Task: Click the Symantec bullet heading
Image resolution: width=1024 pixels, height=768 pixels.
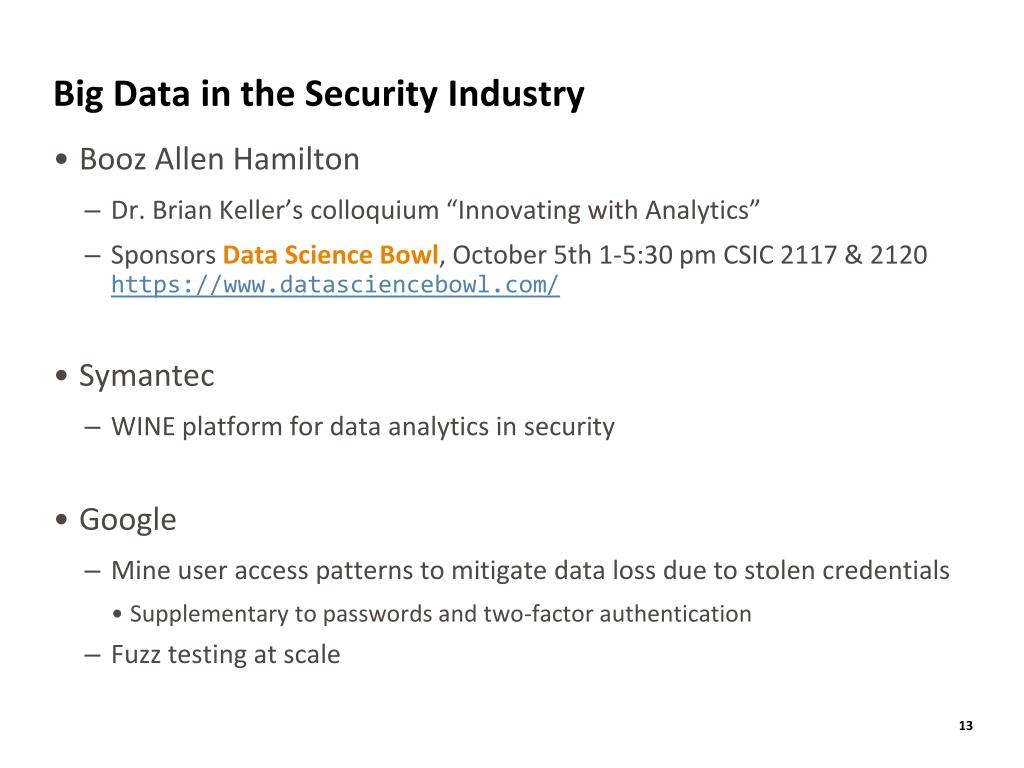Action: click(x=146, y=376)
